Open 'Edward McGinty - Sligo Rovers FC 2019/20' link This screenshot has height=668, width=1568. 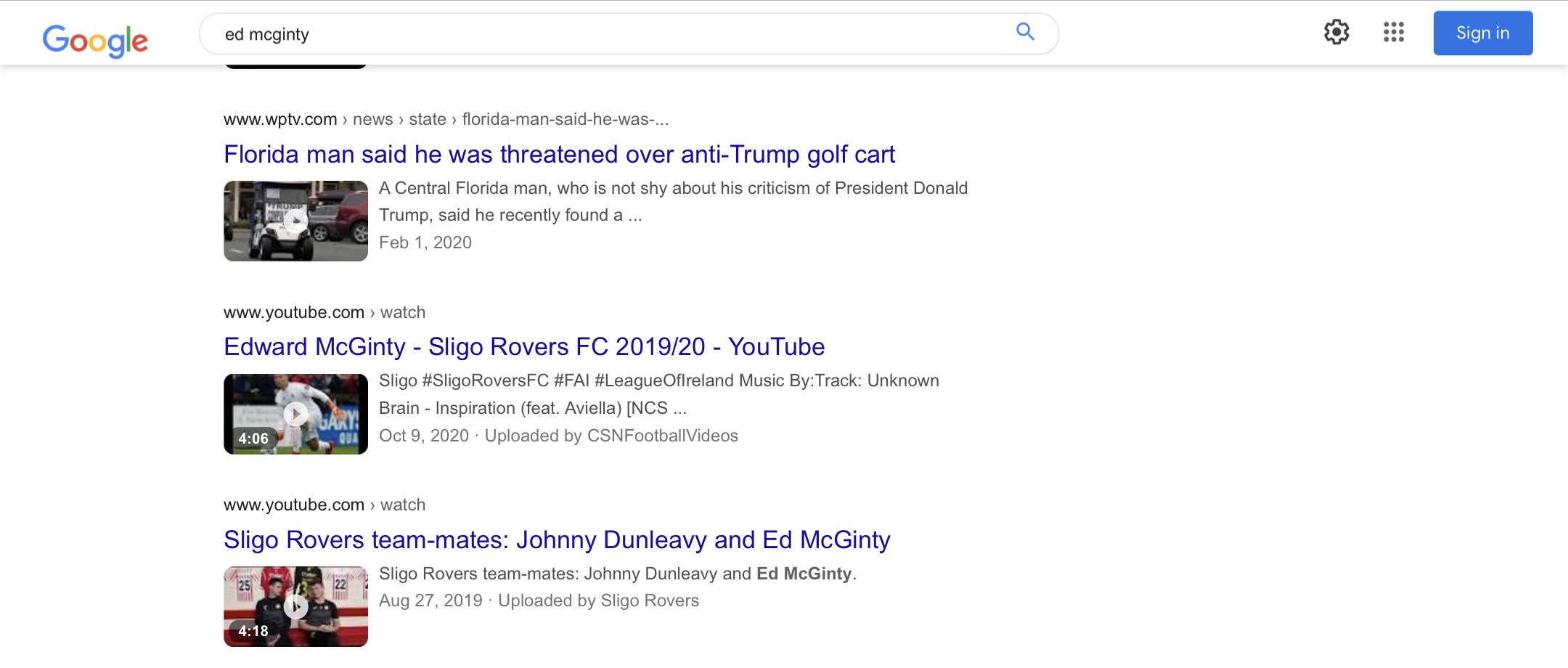[x=524, y=346]
